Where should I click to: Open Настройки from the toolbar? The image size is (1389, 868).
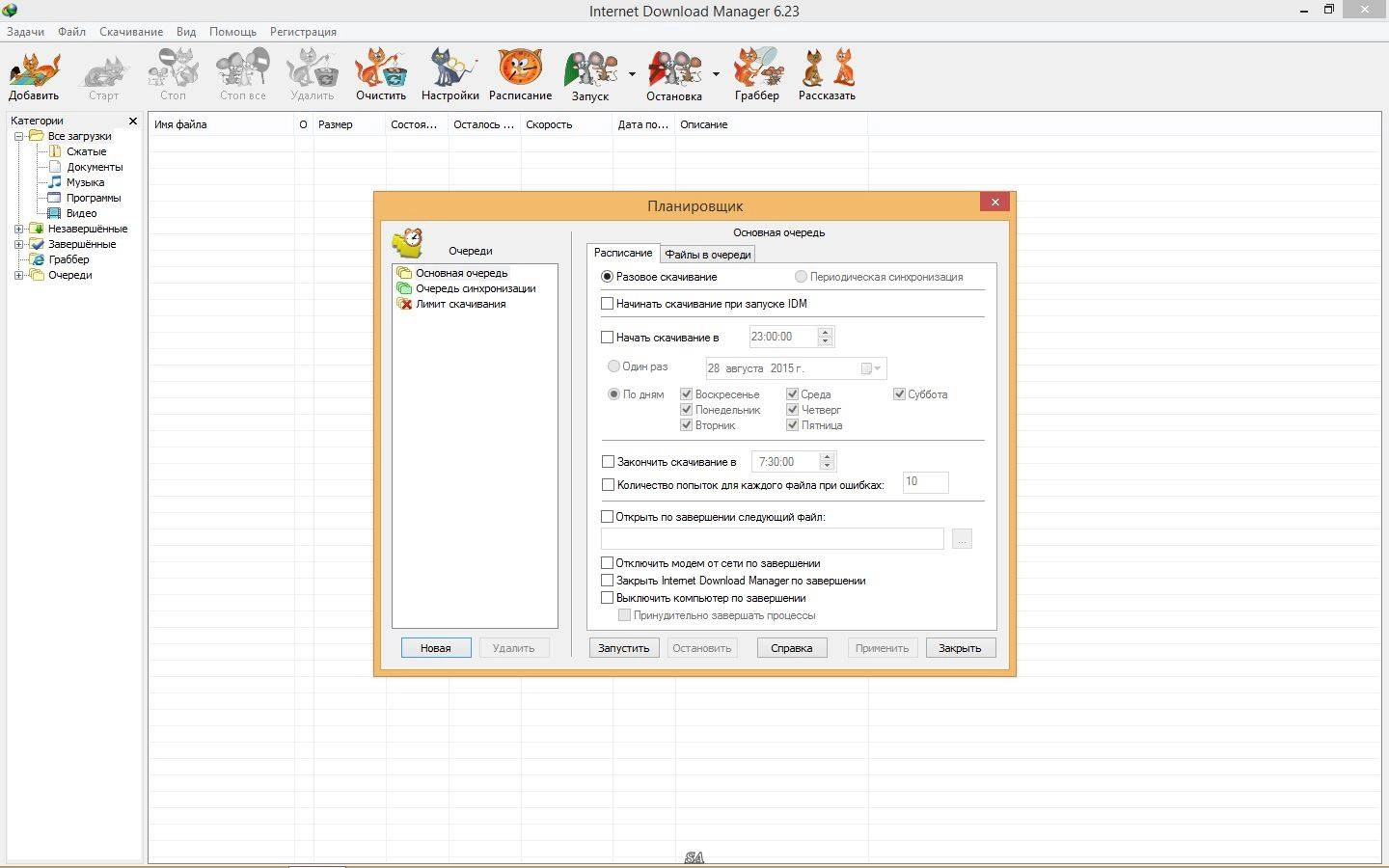450,75
